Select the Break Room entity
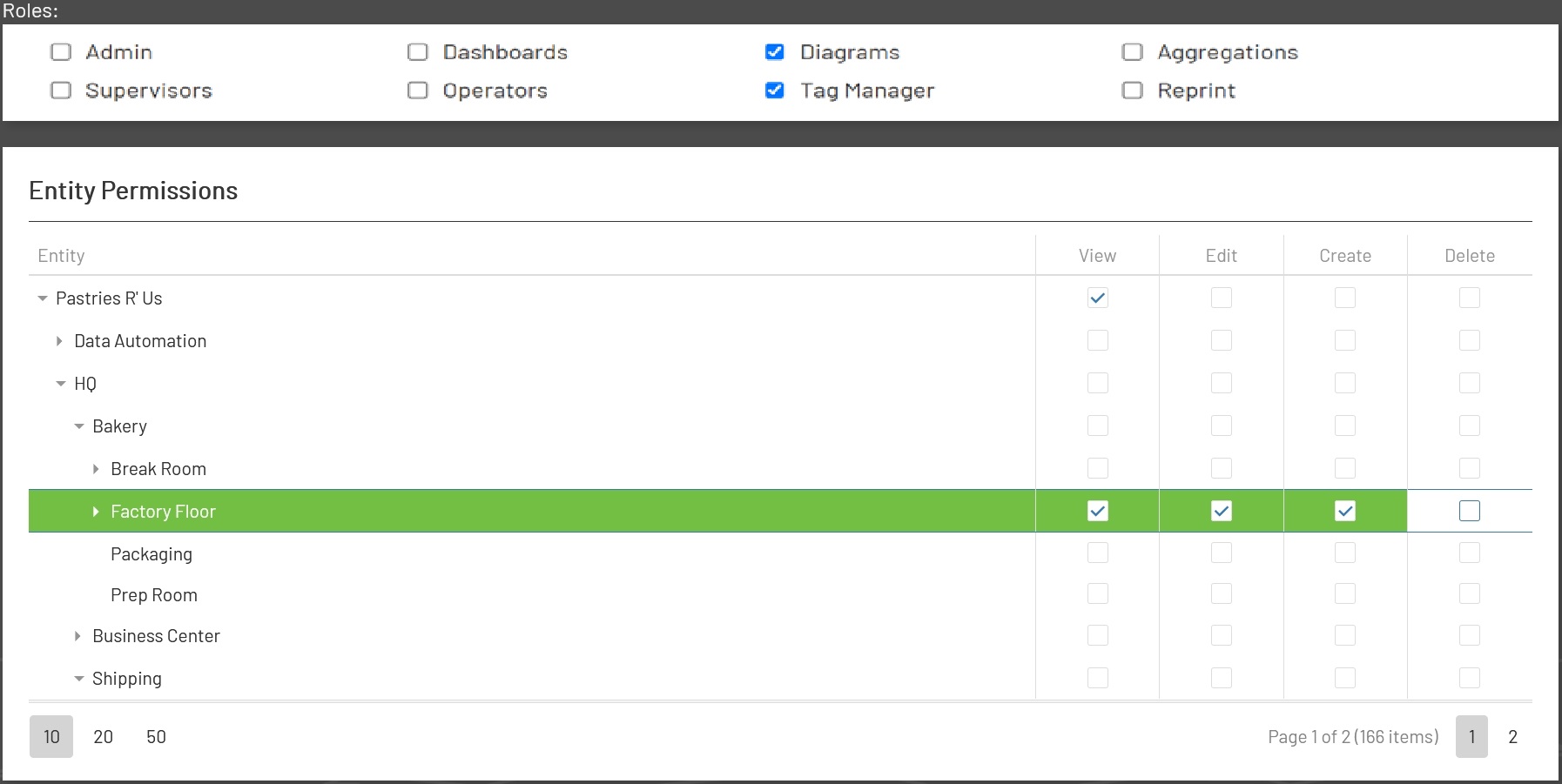 pyautogui.click(x=158, y=469)
